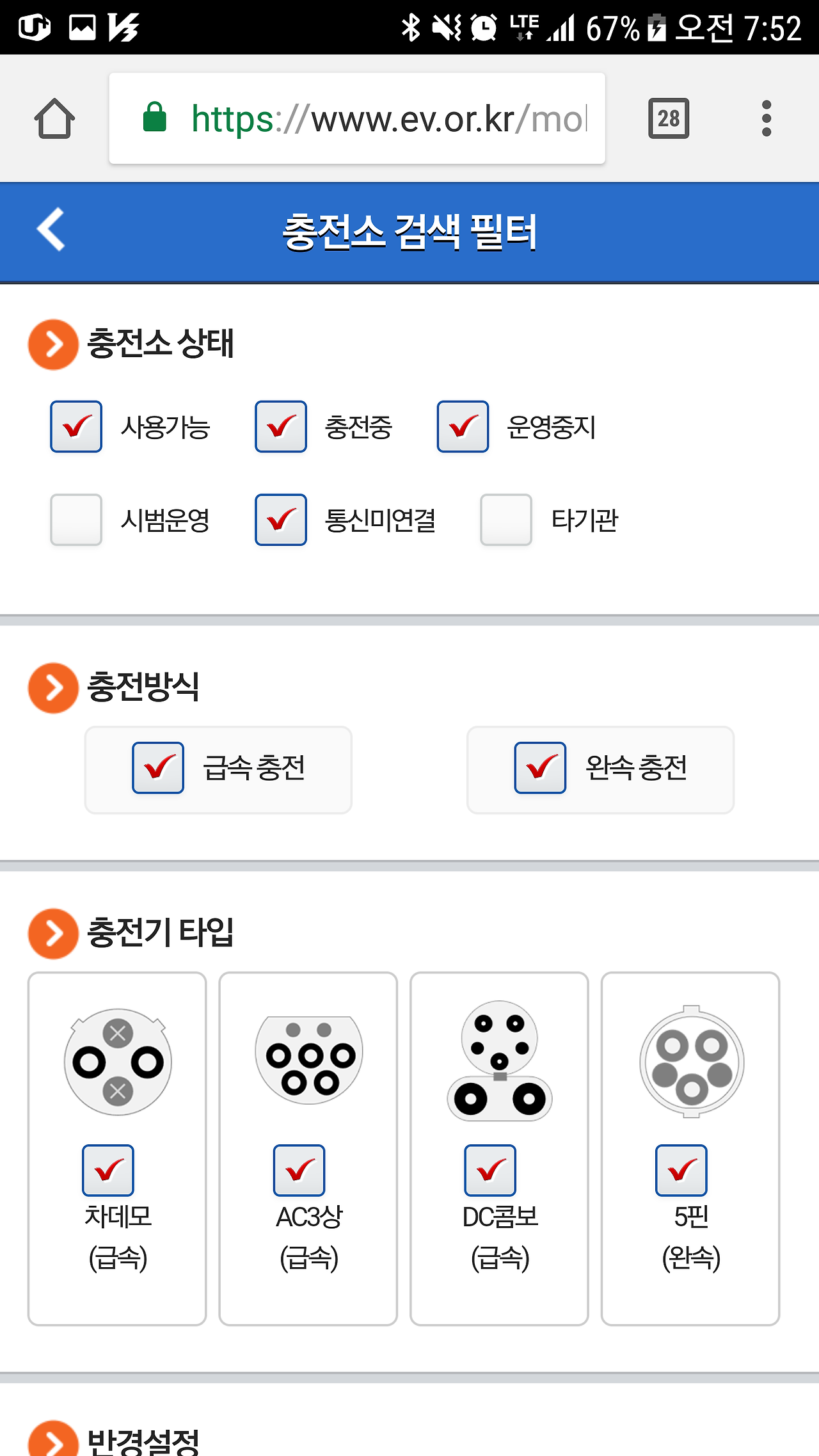Tap the green padlock security icon
The width and height of the screenshot is (819, 1456).
154,117
